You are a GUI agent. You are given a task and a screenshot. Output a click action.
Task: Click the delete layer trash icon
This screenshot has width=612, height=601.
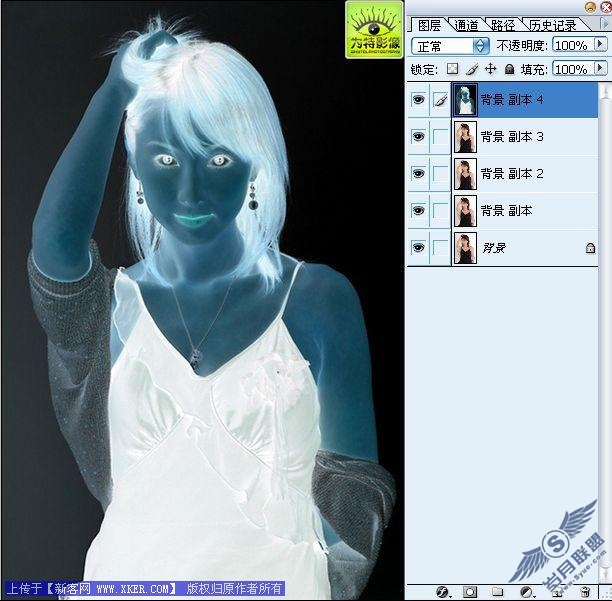point(585,592)
